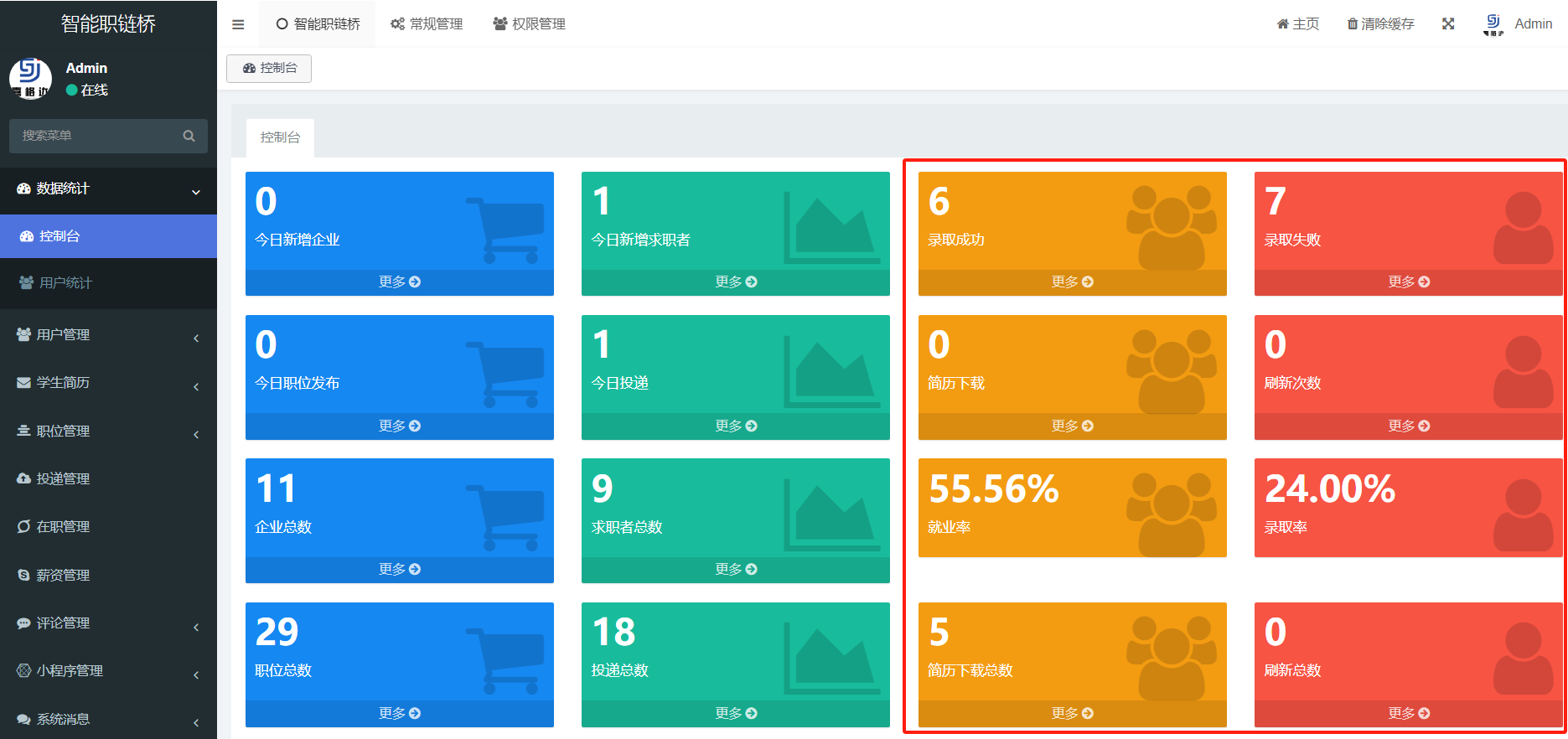
Task: Expand the 学生简历 sidebar menu
Action: tap(108, 383)
